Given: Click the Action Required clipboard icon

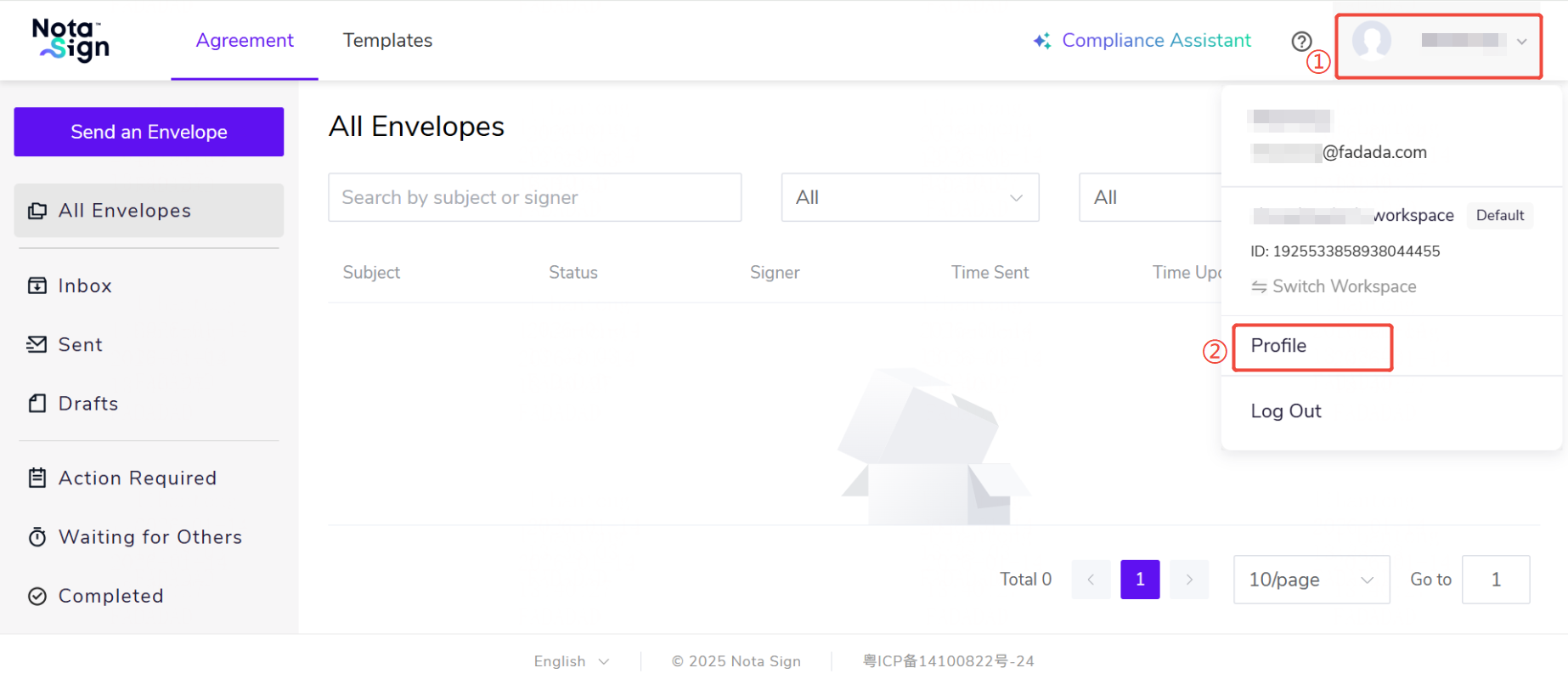Looking at the screenshot, I should tap(37, 478).
